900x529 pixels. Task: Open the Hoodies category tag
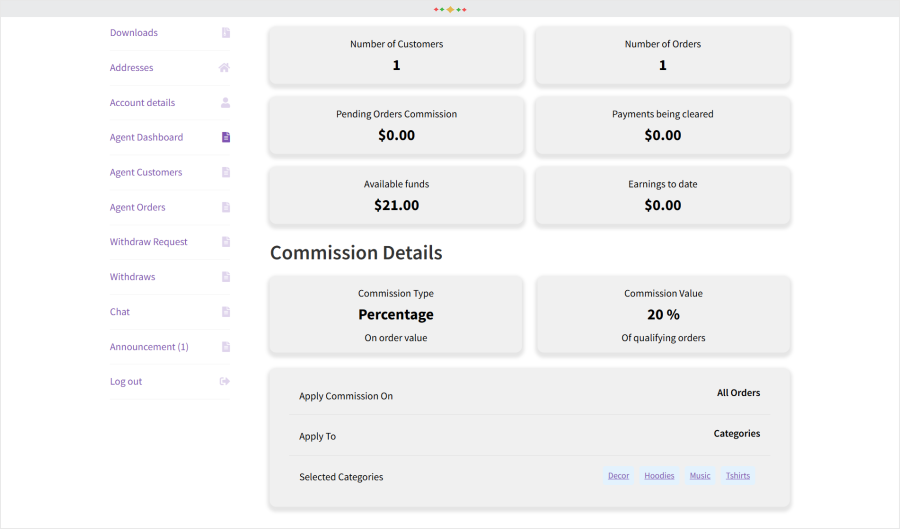659,476
